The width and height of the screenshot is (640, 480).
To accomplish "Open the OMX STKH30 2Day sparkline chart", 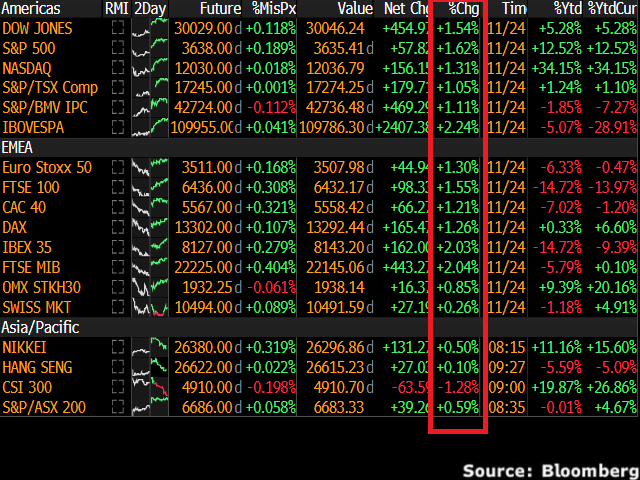I will [150, 287].
